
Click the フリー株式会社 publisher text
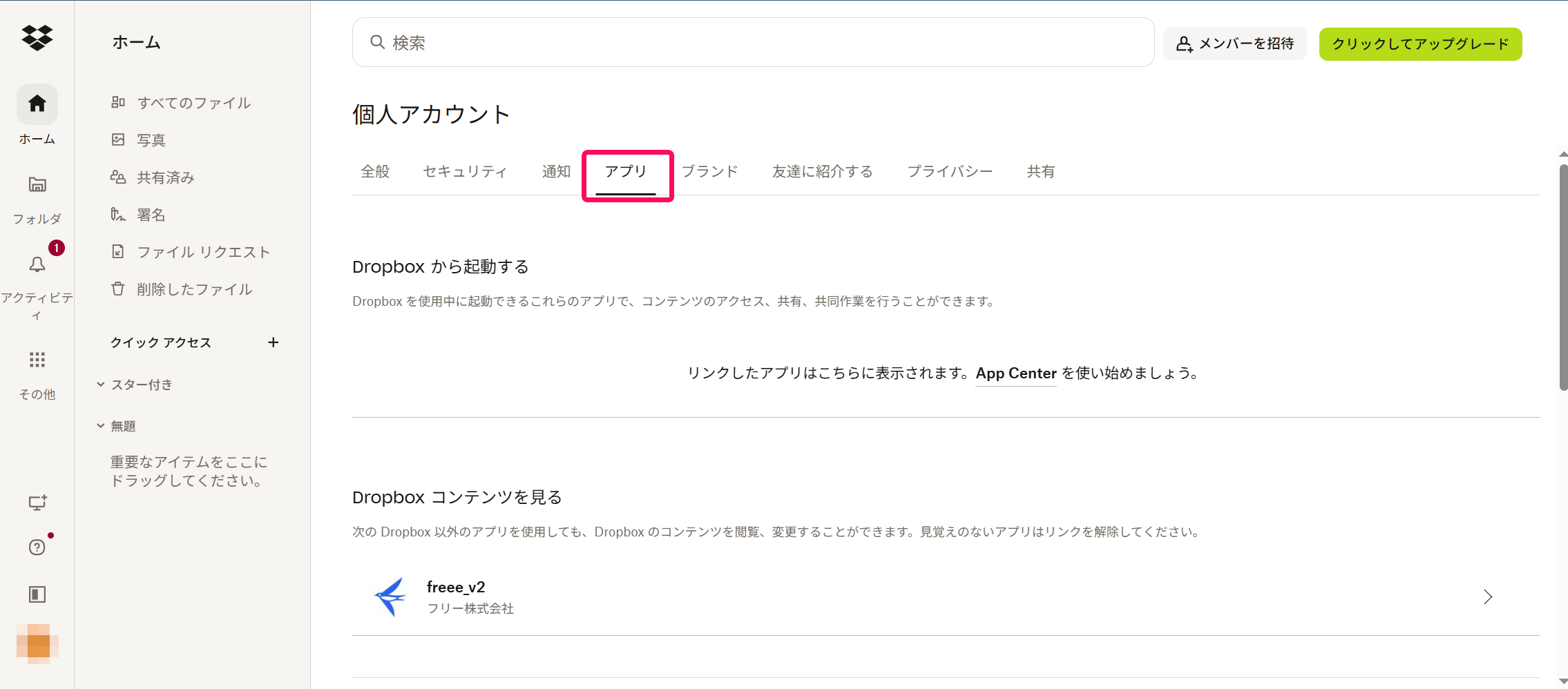470,608
